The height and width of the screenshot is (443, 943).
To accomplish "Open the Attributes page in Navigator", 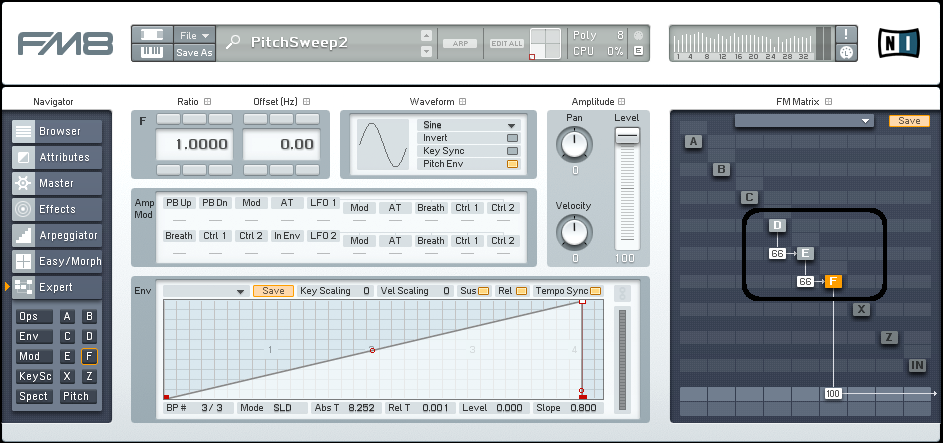I will (57, 157).
